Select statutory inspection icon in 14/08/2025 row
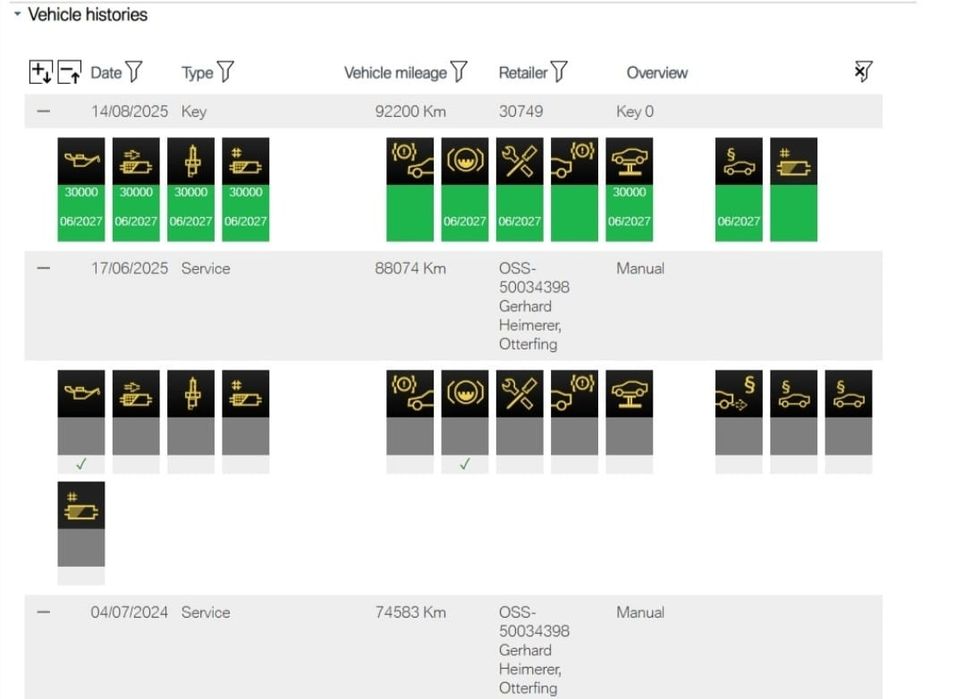Viewport: 964px width, 699px height. tap(739, 161)
